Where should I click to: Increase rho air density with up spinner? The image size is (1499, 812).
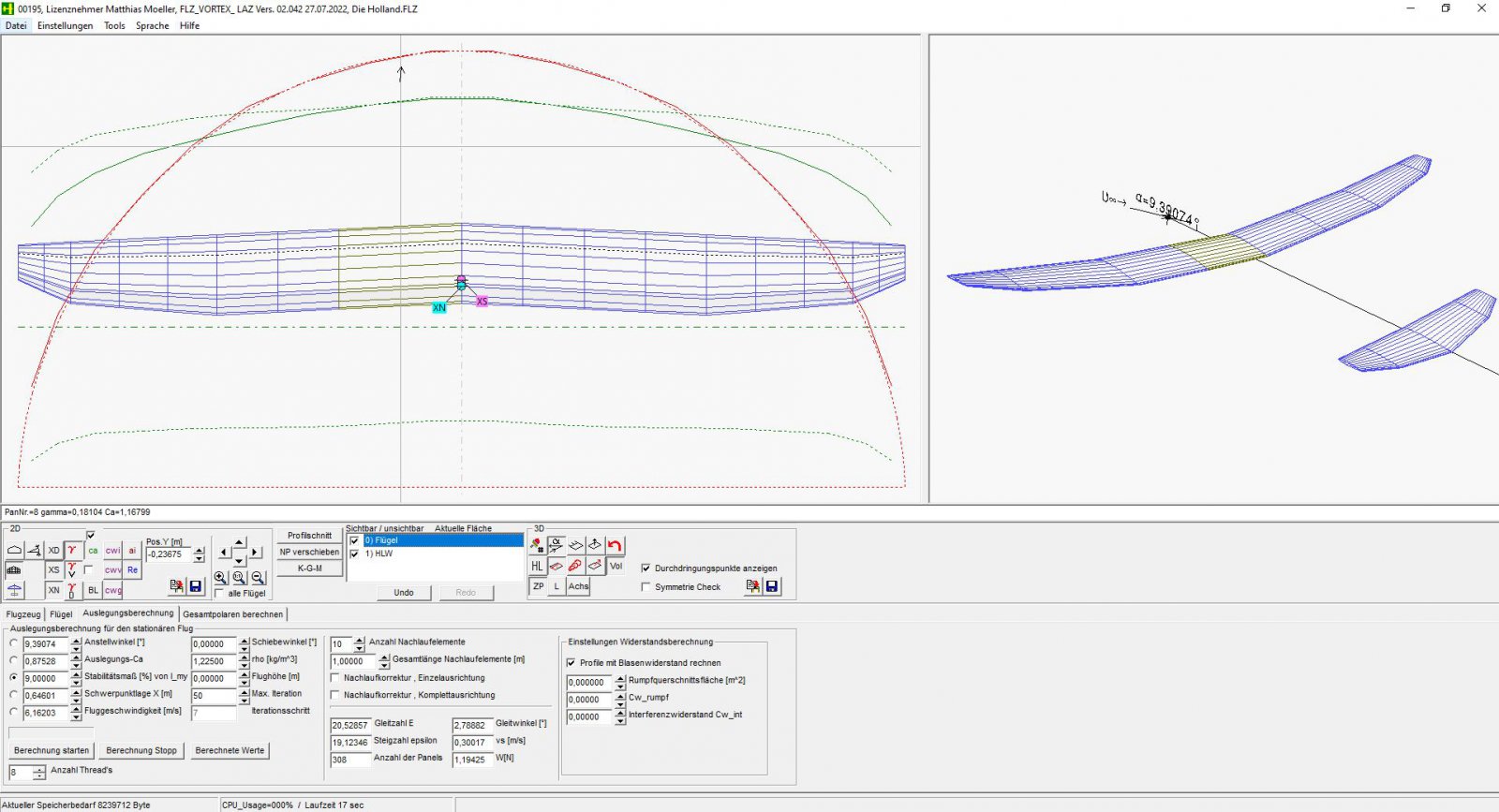244,657
